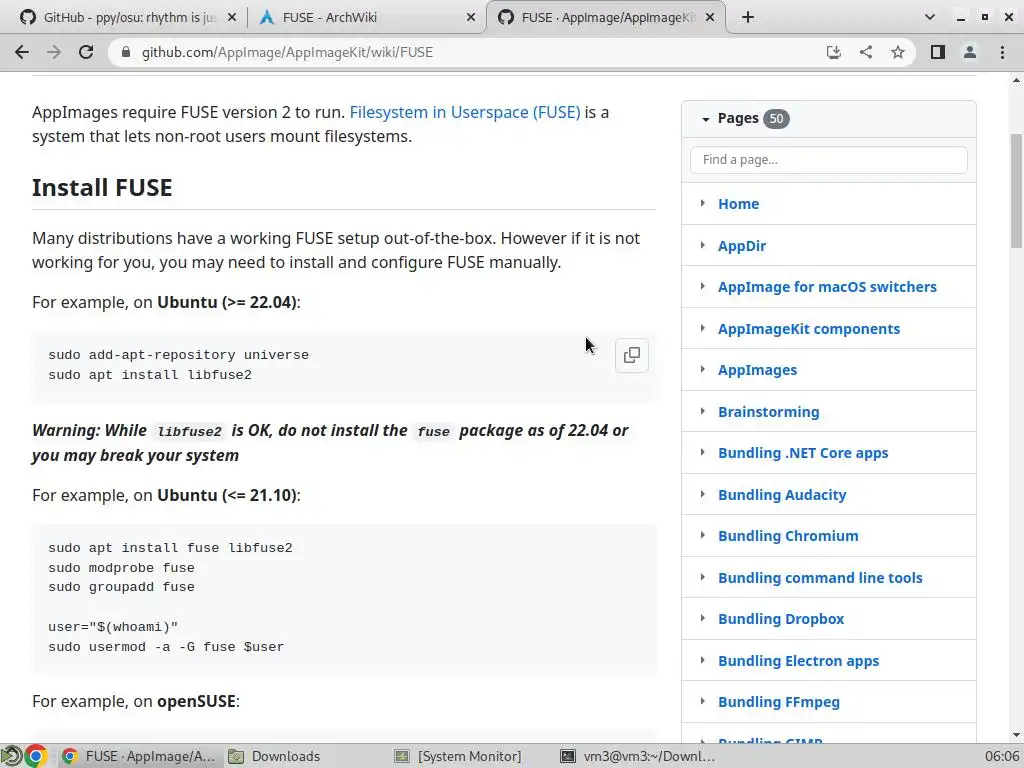Expand the AppDir page entry
The image size is (1024, 768).
click(x=703, y=245)
